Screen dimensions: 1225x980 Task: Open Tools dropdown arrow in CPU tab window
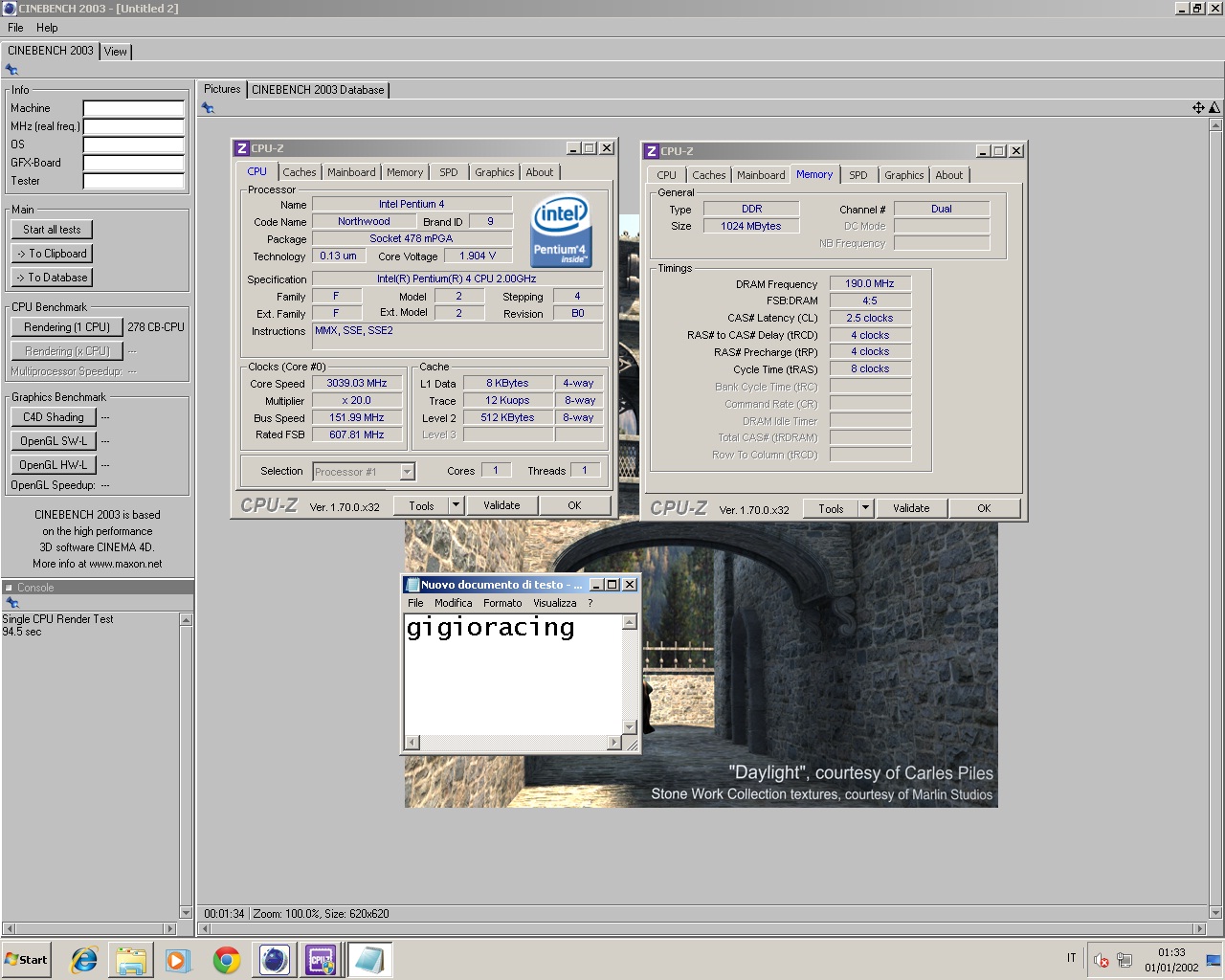[x=456, y=505]
